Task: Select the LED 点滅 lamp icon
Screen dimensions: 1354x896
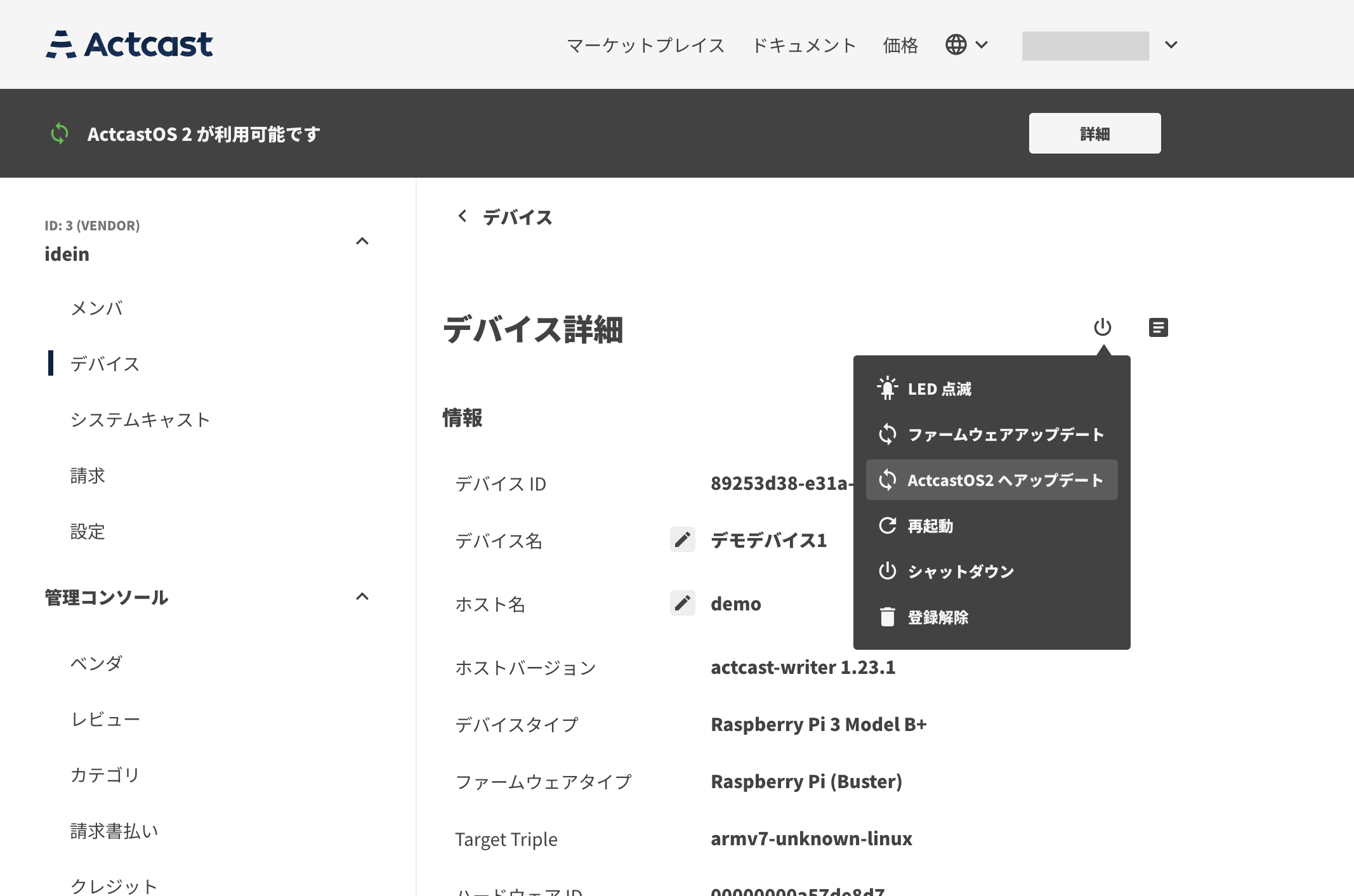Action: tap(888, 388)
